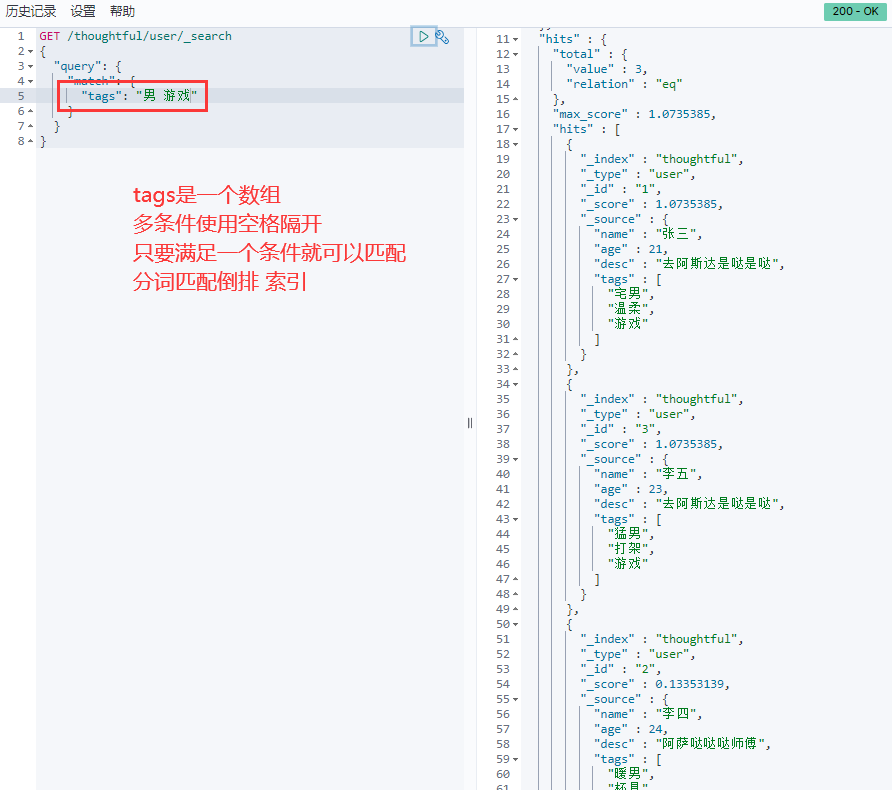Image resolution: width=892 pixels, height=790 pixels.
Task: Collapse tags array at line 59
Action: pyautogui.click(x=515, y=760)
